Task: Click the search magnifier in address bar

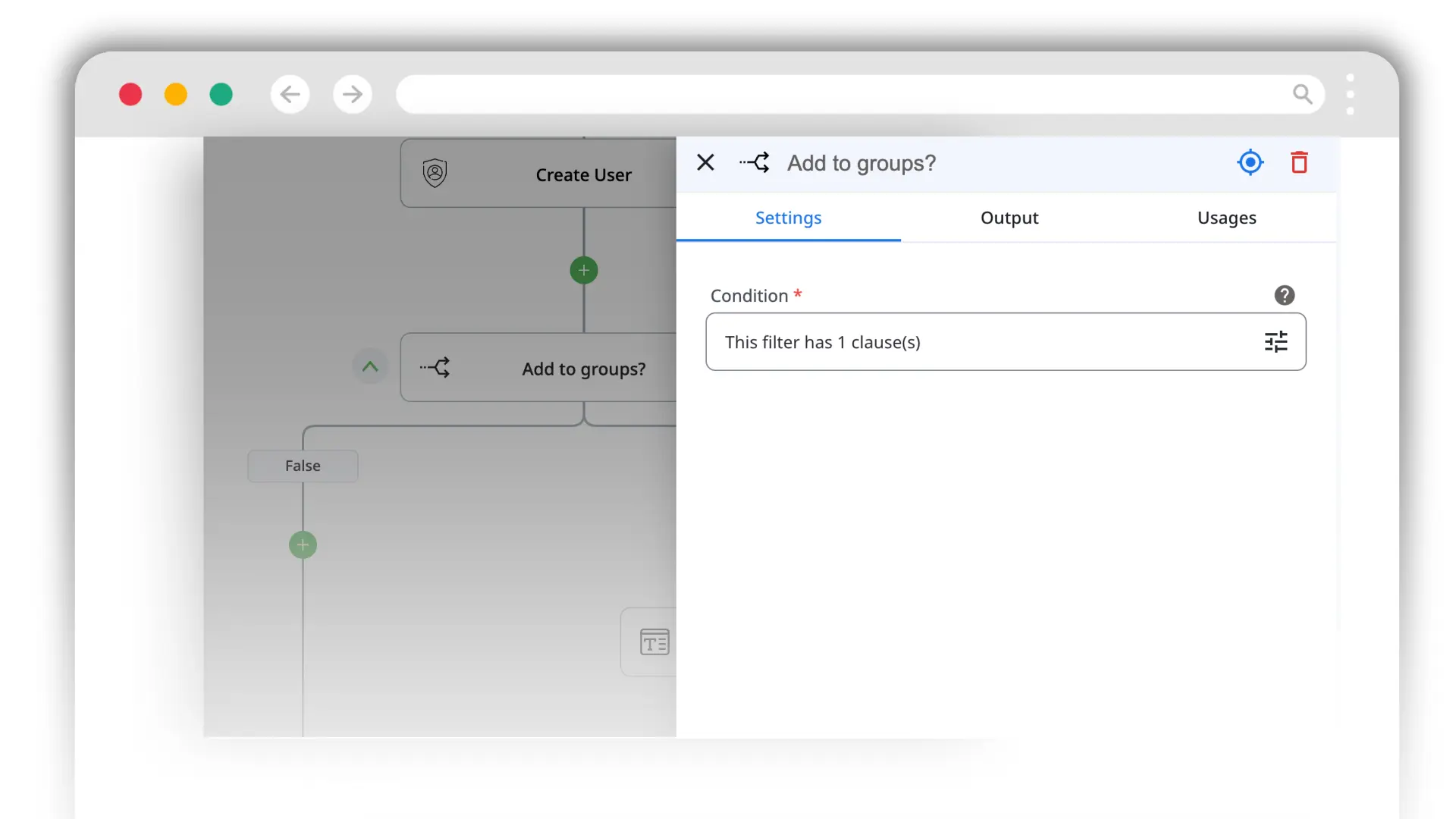Action: [x=1302, y=94]
